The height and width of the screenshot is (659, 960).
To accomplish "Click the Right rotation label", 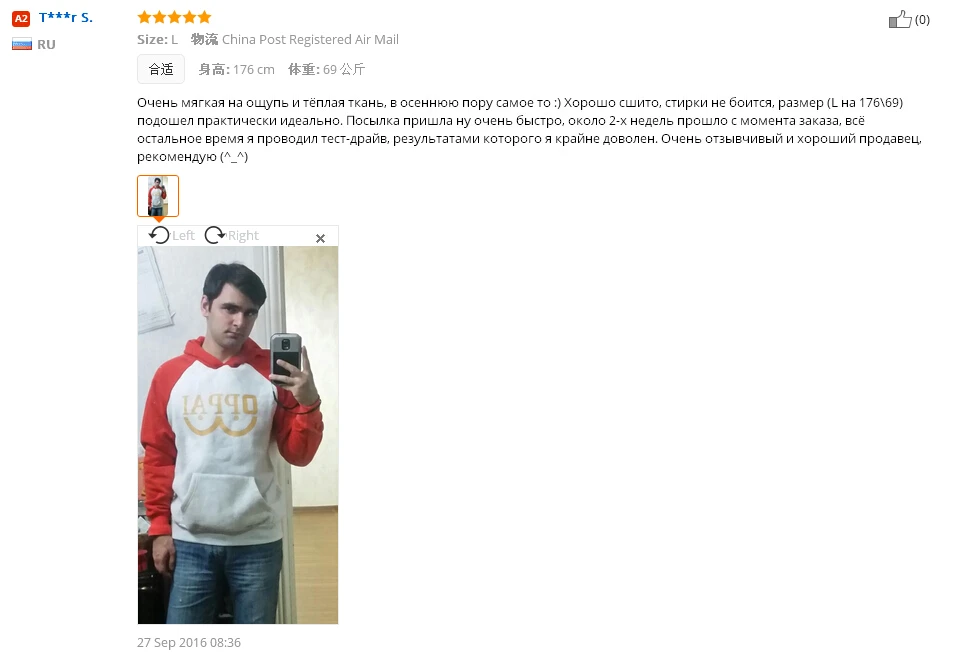I will (243, 235).
